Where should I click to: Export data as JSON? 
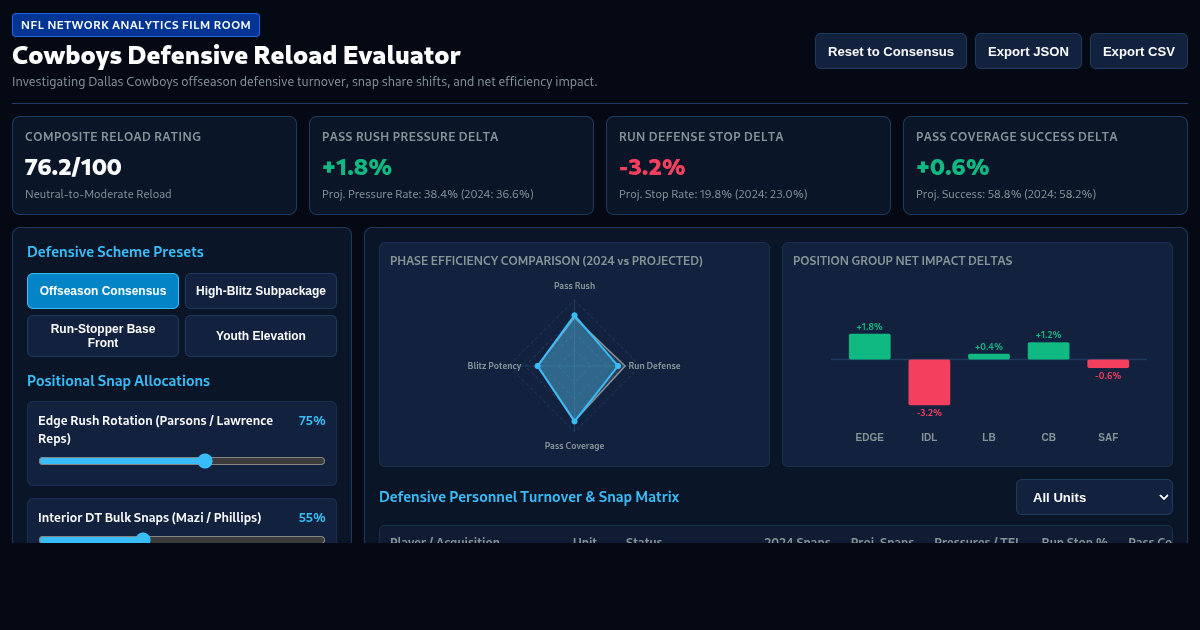(x=1028, y=51)
